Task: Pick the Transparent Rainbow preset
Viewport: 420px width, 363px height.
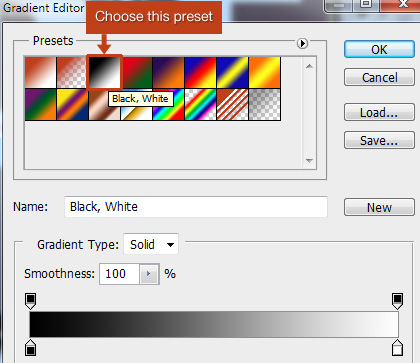Action: tap(201, 105)
